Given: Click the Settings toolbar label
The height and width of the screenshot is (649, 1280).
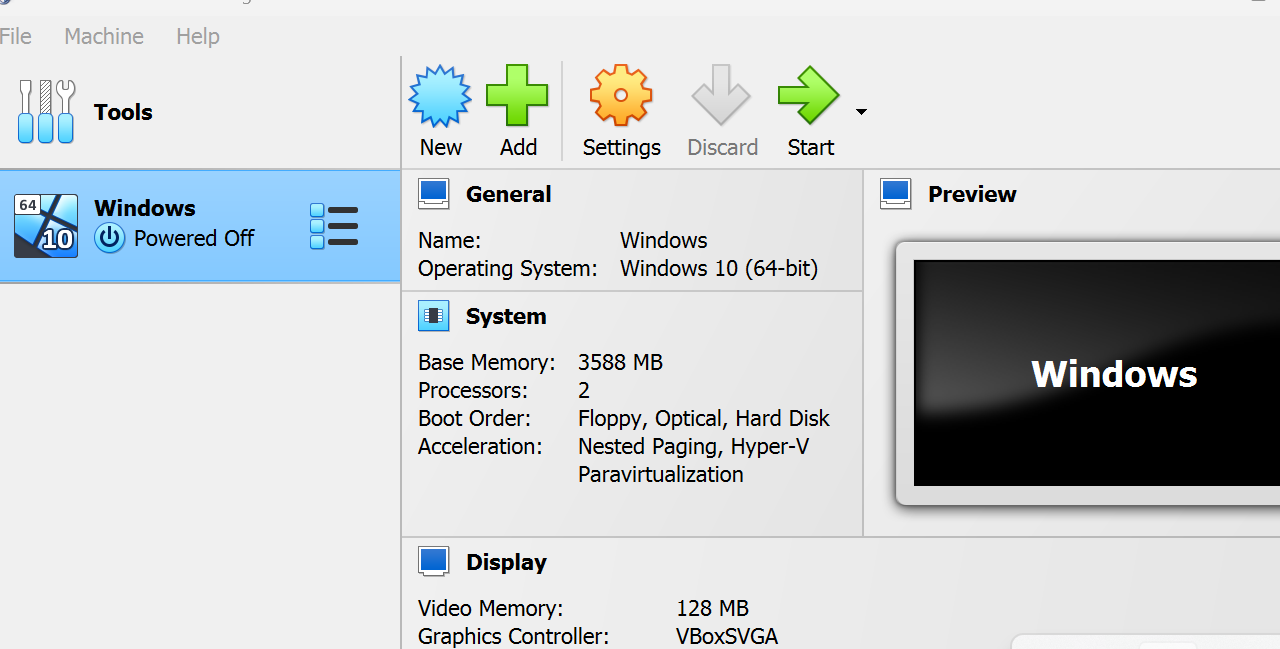Looking at the screenshot, I should [x=621, y=147].
